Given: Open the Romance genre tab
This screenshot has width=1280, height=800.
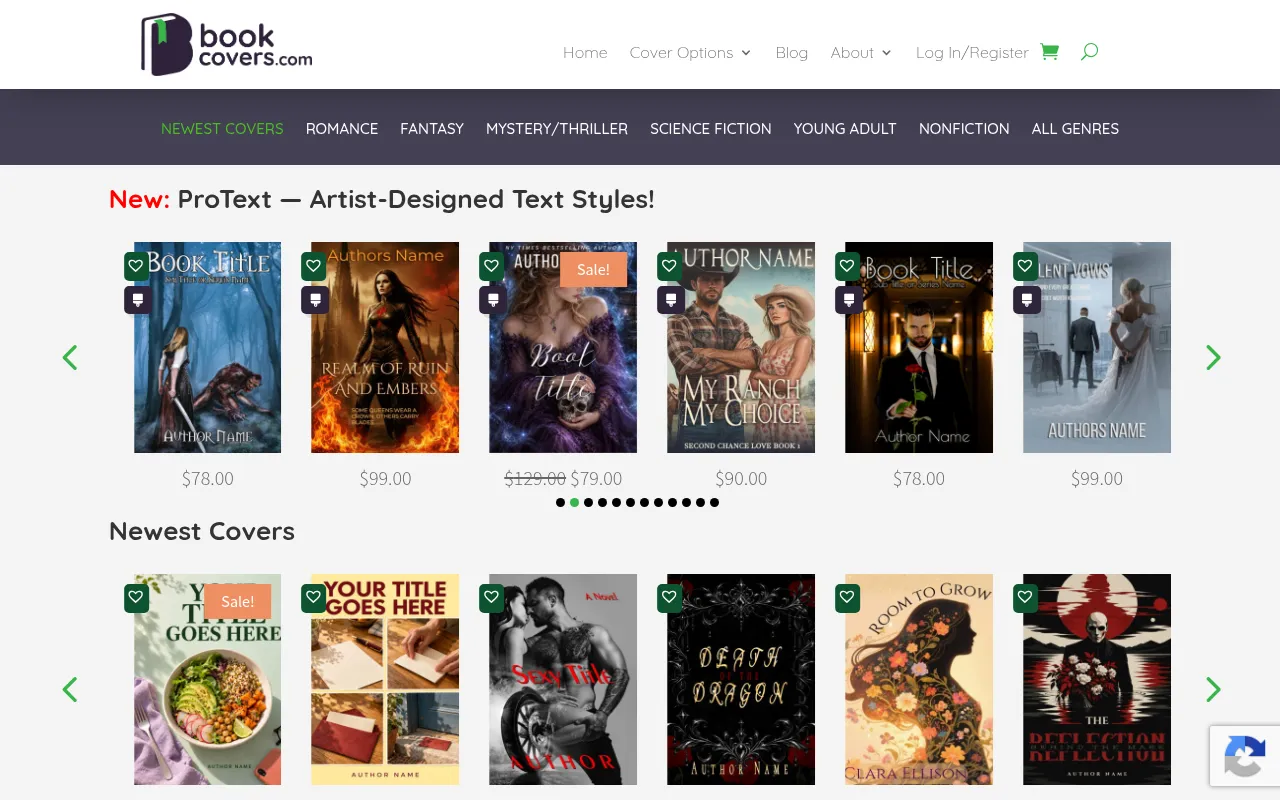Looking at the screenshot, I should click(342, 129).
